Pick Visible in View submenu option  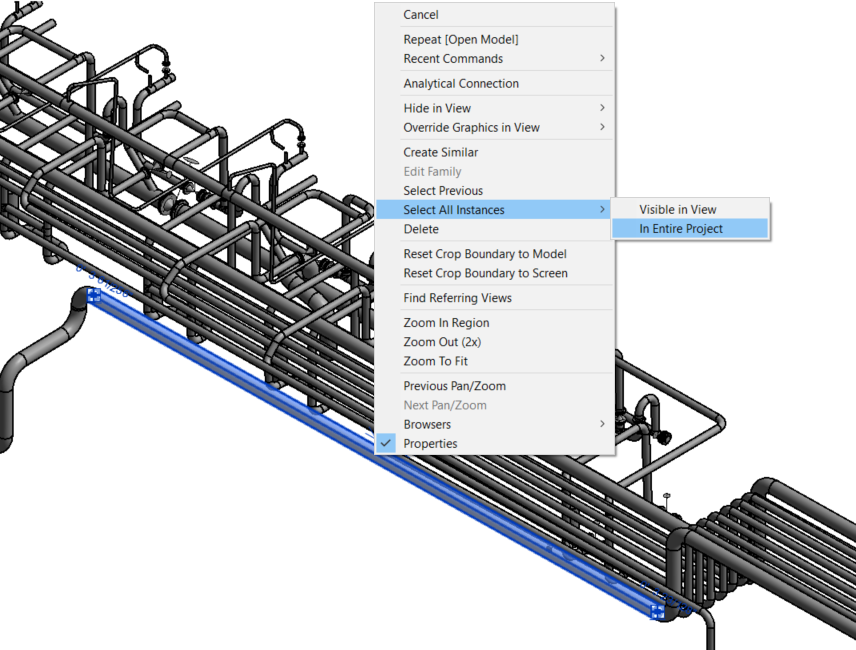tap(678, 210)
